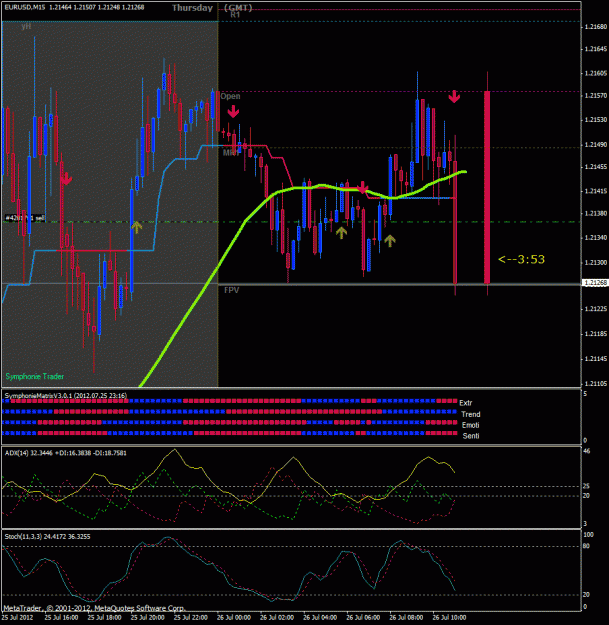
Task: Click the Extr row label
Action: click(x=466, y=403)
